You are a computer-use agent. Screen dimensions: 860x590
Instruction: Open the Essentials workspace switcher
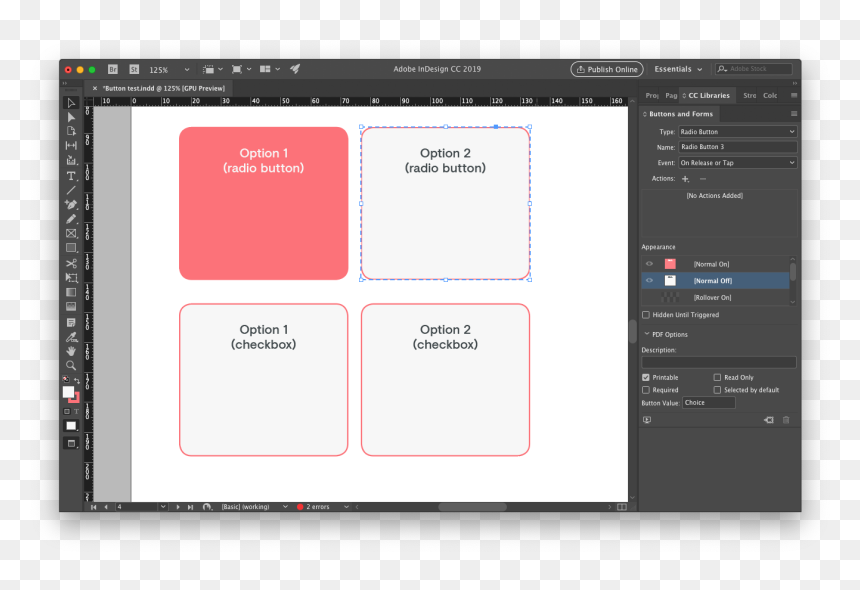pos(678,69)
